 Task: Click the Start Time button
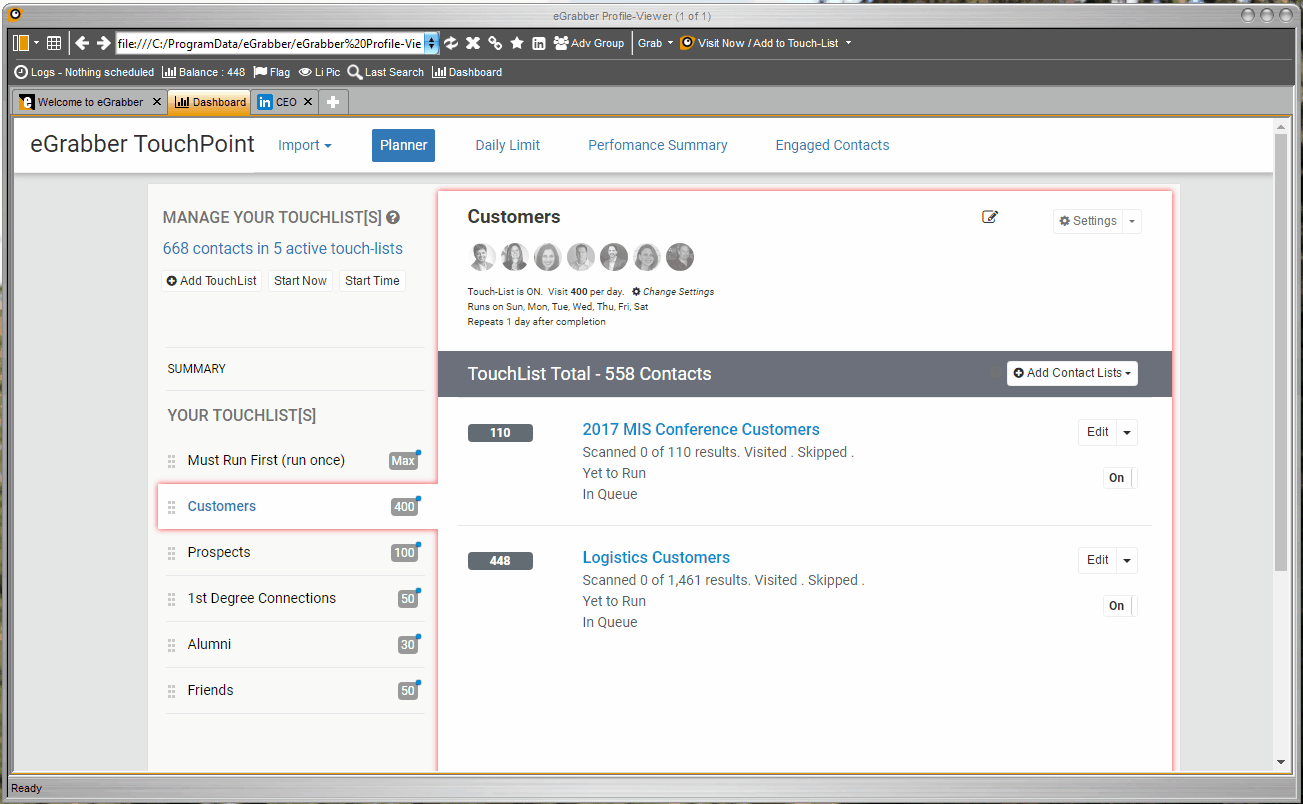coord(372,281)
